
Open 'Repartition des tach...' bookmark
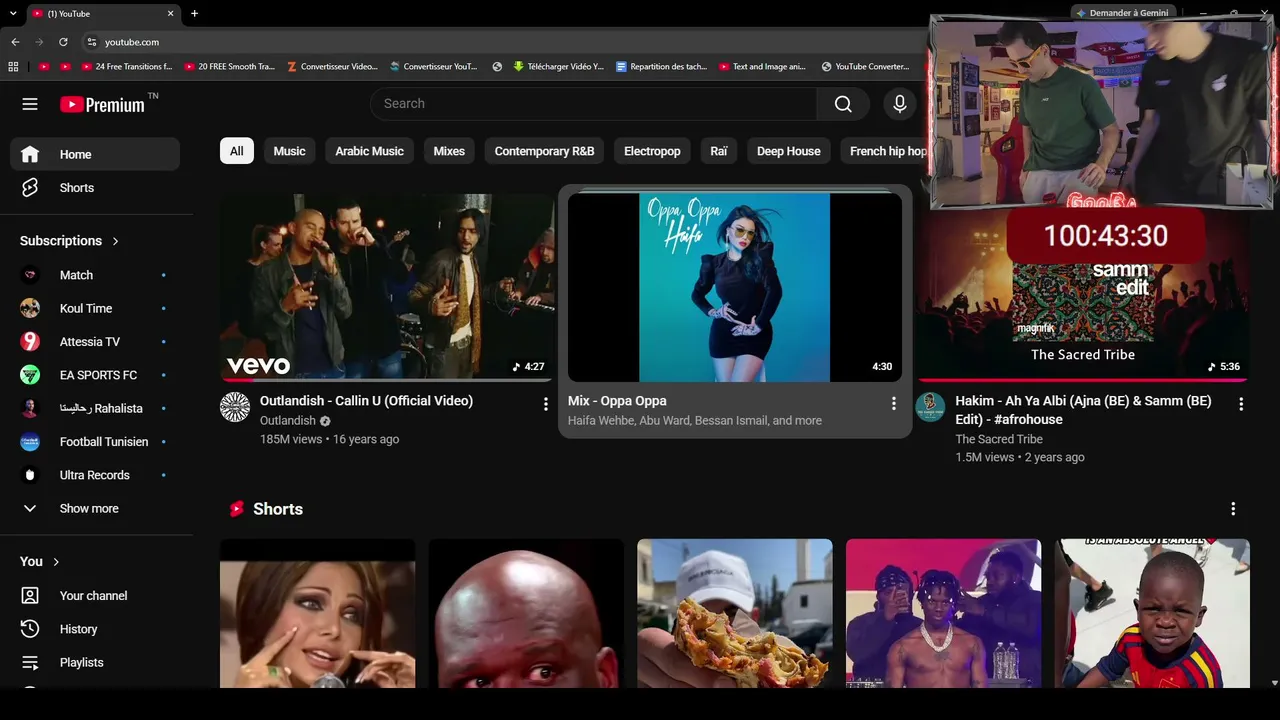coord(661,67)
